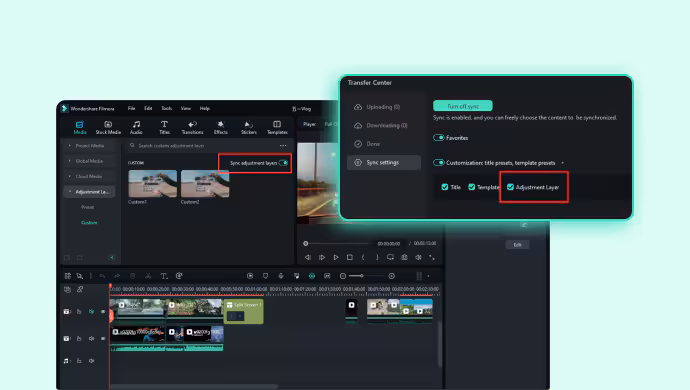Open the Tools menu
Image resolution: width=690 pixels, height=390 pixels.
point(166,108)
